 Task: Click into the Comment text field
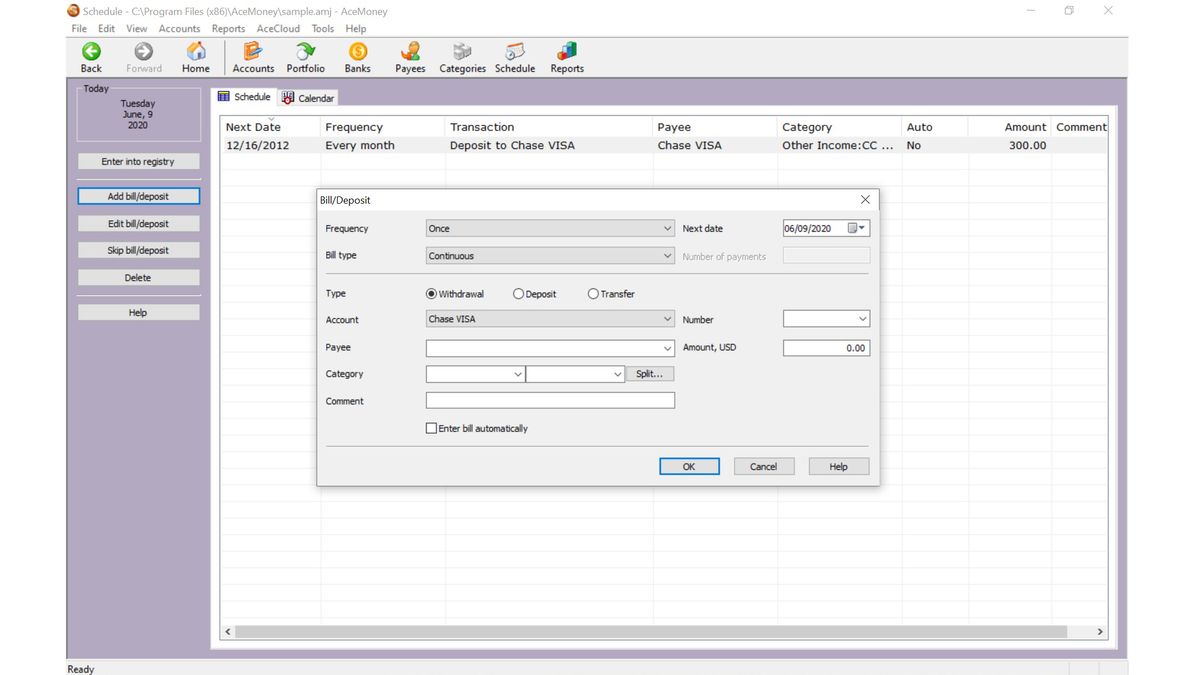click(550, 401)
